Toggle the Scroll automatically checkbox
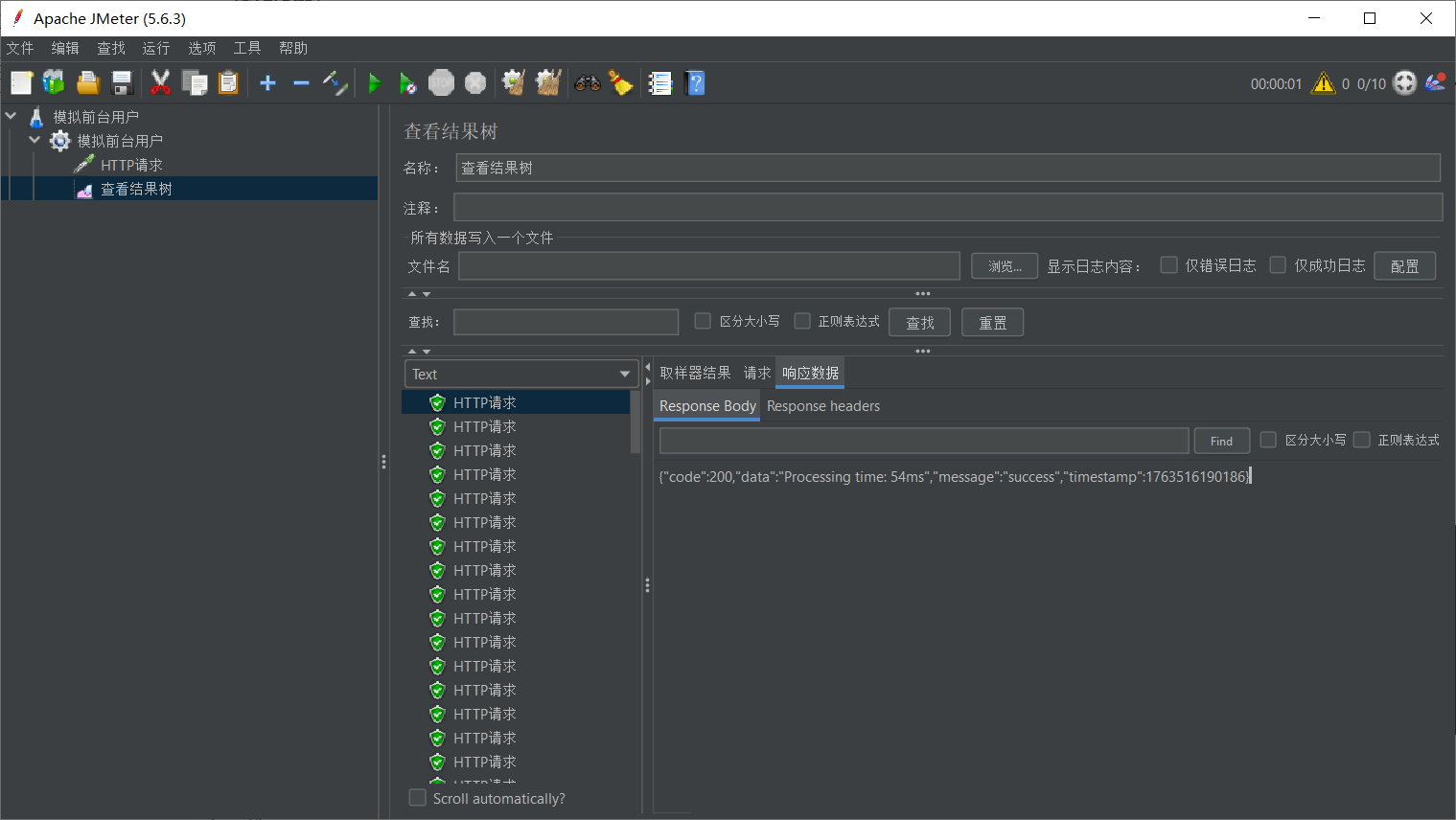Image resolution: width=1456 pixels, height=820 pixels. pos(418,798)
